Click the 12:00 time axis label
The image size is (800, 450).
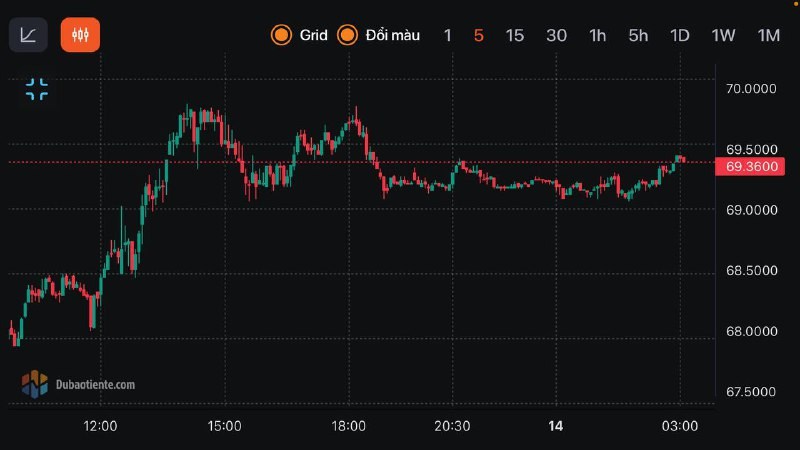(x=101, y=426)
